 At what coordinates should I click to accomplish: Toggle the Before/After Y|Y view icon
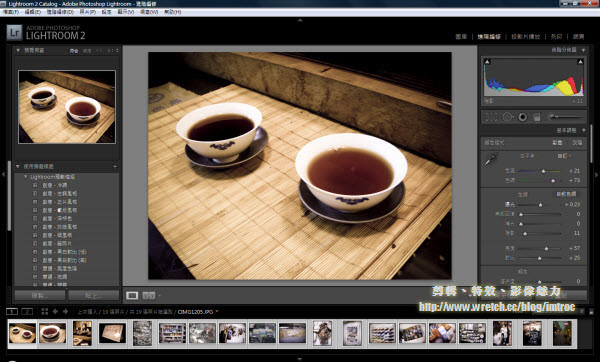tap(149, 295)
